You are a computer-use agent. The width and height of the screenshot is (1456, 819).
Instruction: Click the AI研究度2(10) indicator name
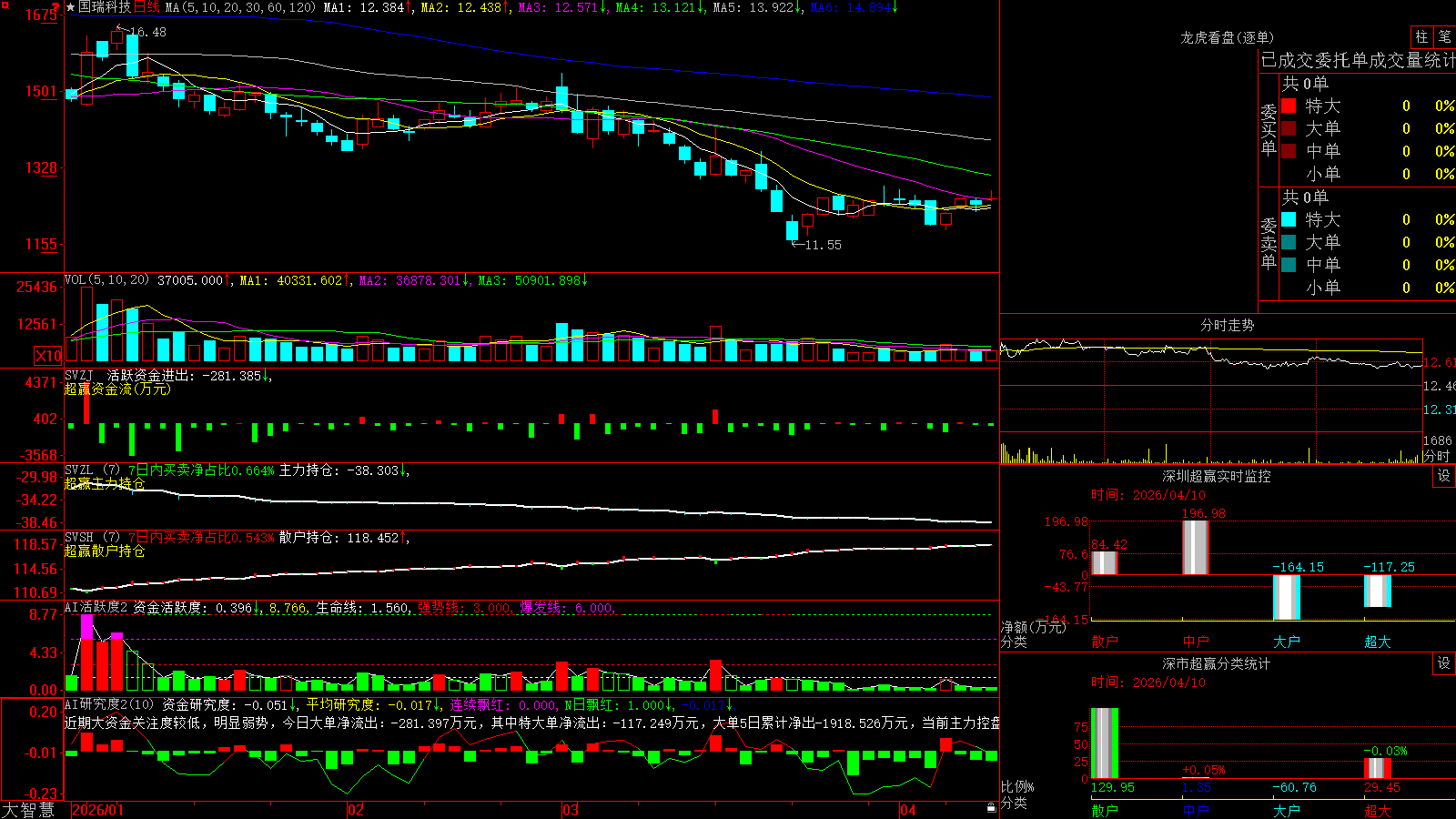(109, 704)
